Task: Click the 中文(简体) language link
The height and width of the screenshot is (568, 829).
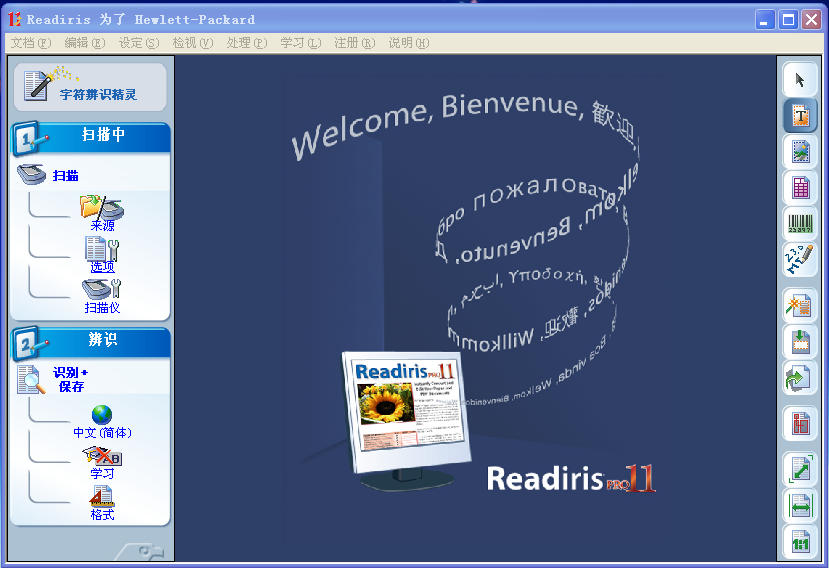Action: [x=102, y=433]
